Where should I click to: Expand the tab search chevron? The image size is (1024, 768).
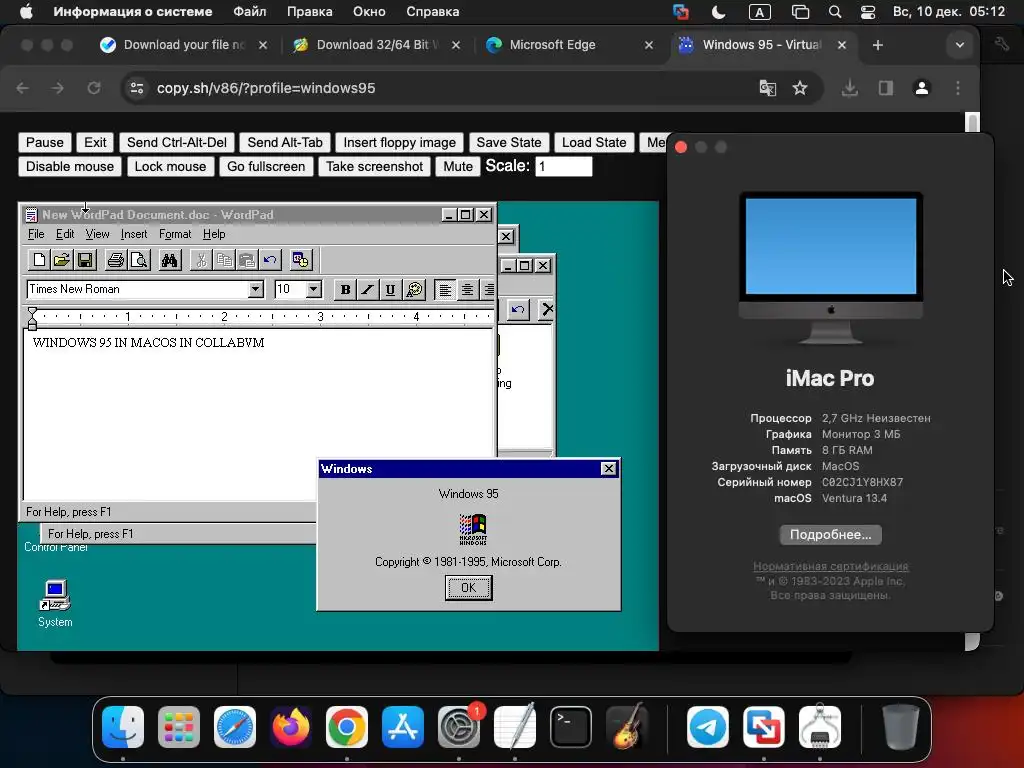[x=959, y=45]
